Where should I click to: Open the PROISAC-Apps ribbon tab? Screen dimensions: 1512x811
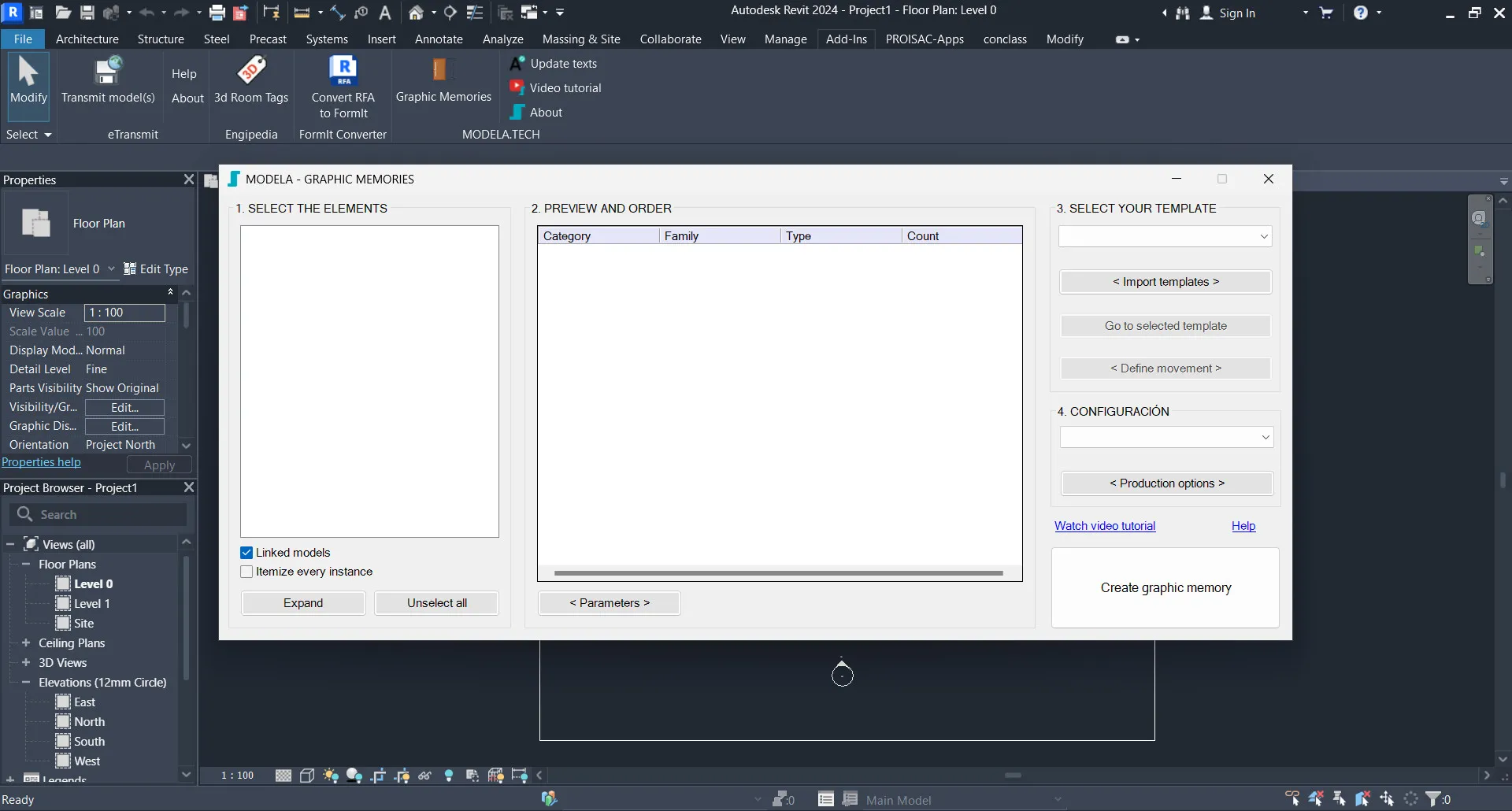tap(925, 39)
